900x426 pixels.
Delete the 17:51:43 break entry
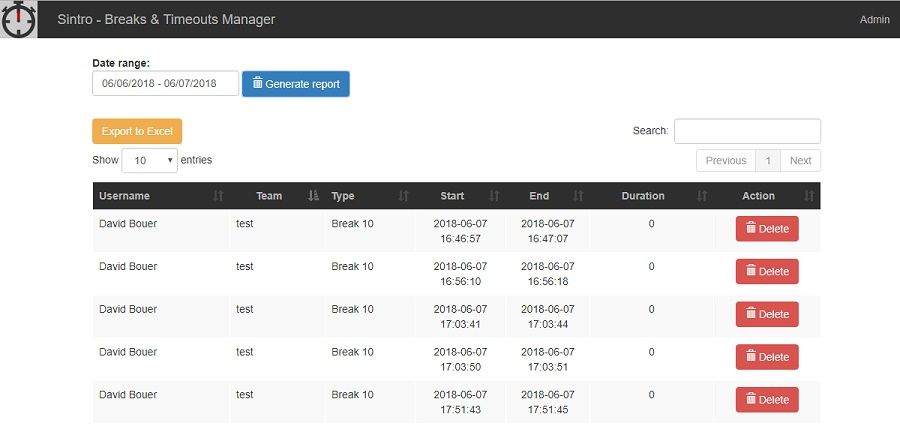click(767, 400)
